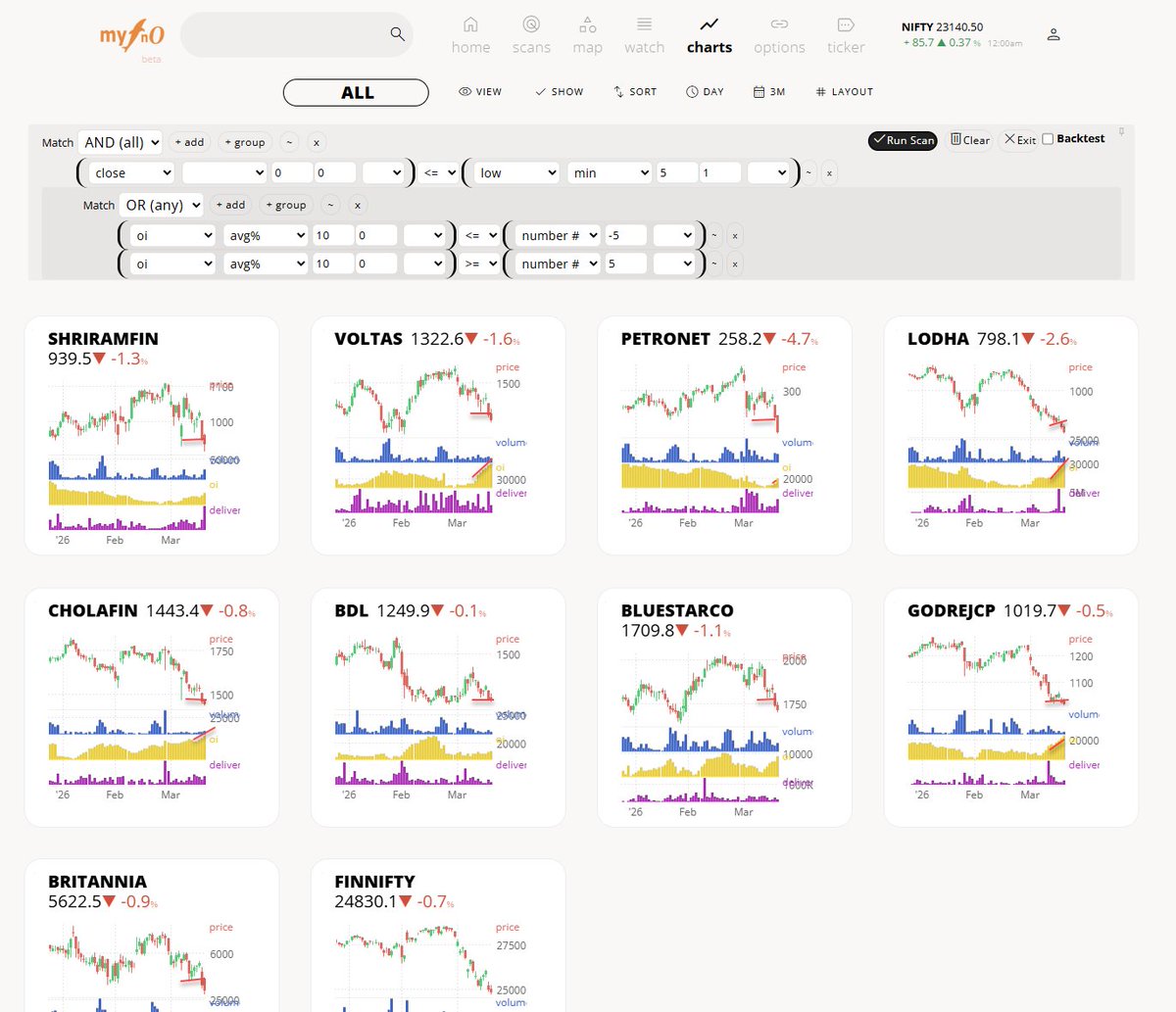Viewport: 1176px width, 1012px height.
Task: Toggle the OR group's tilde button
Action: (x=330, y=205)
